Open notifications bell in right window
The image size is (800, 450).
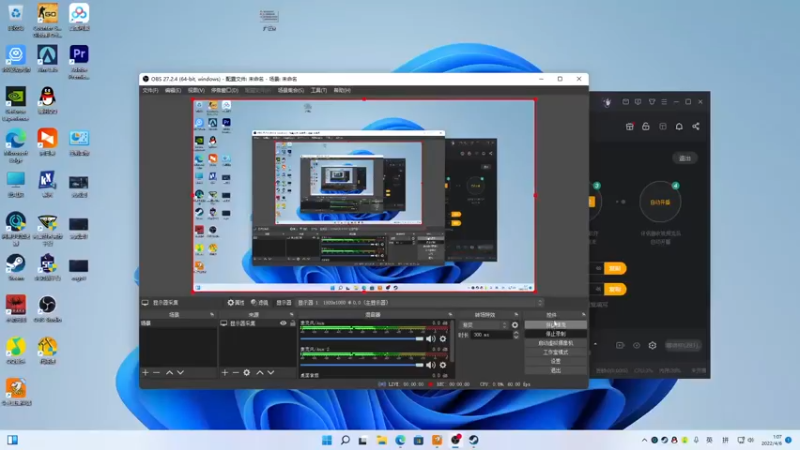(x=679, y=127)
